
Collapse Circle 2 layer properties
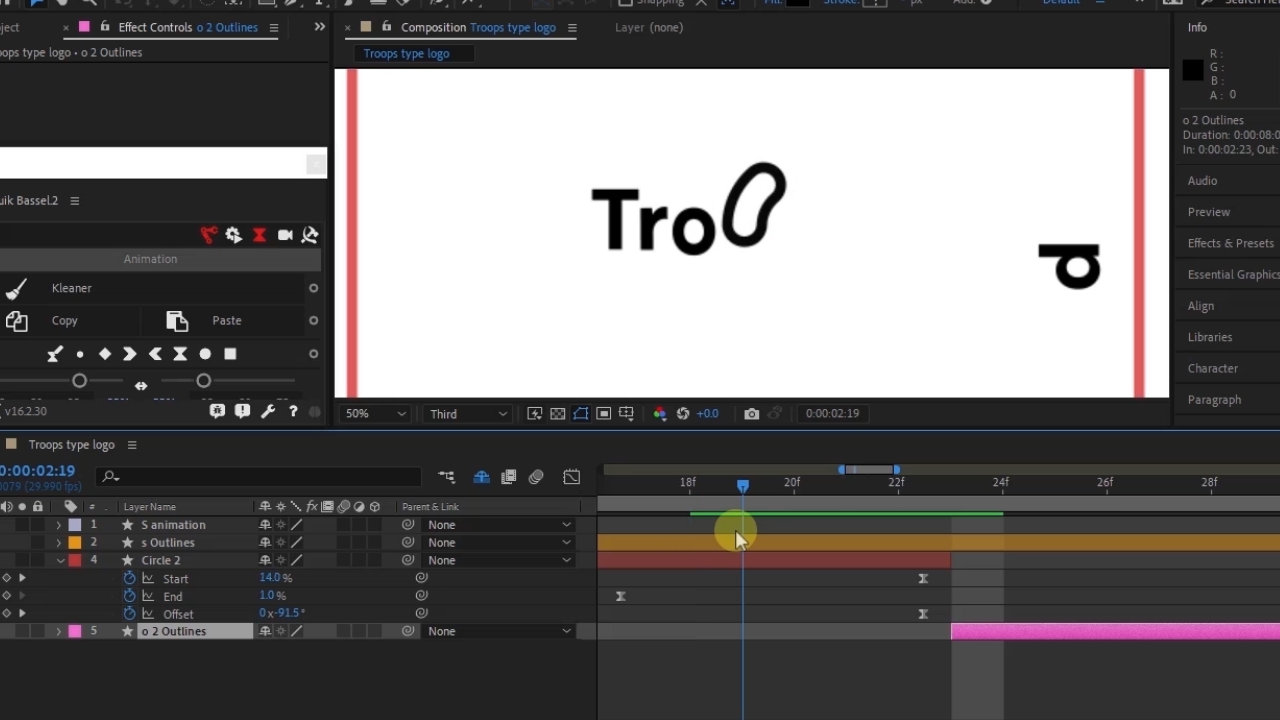pos(59,561)
